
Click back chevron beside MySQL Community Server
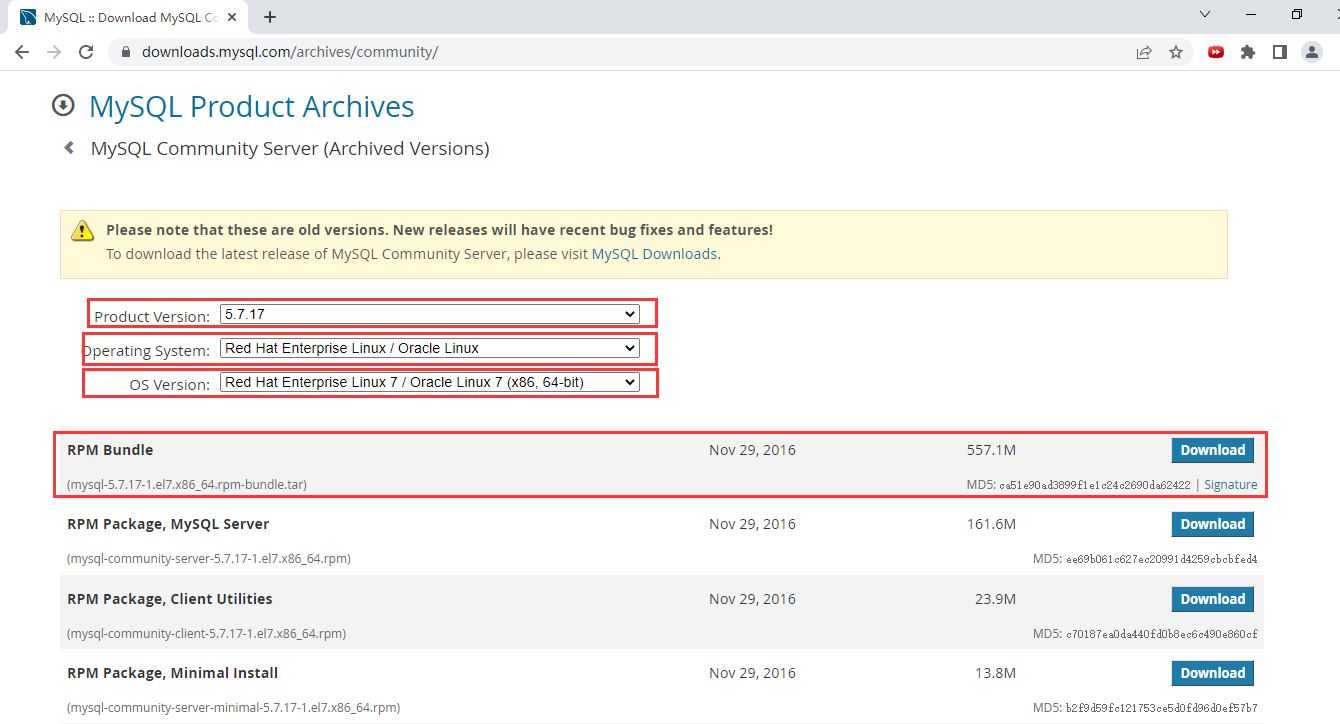[69, 148]
